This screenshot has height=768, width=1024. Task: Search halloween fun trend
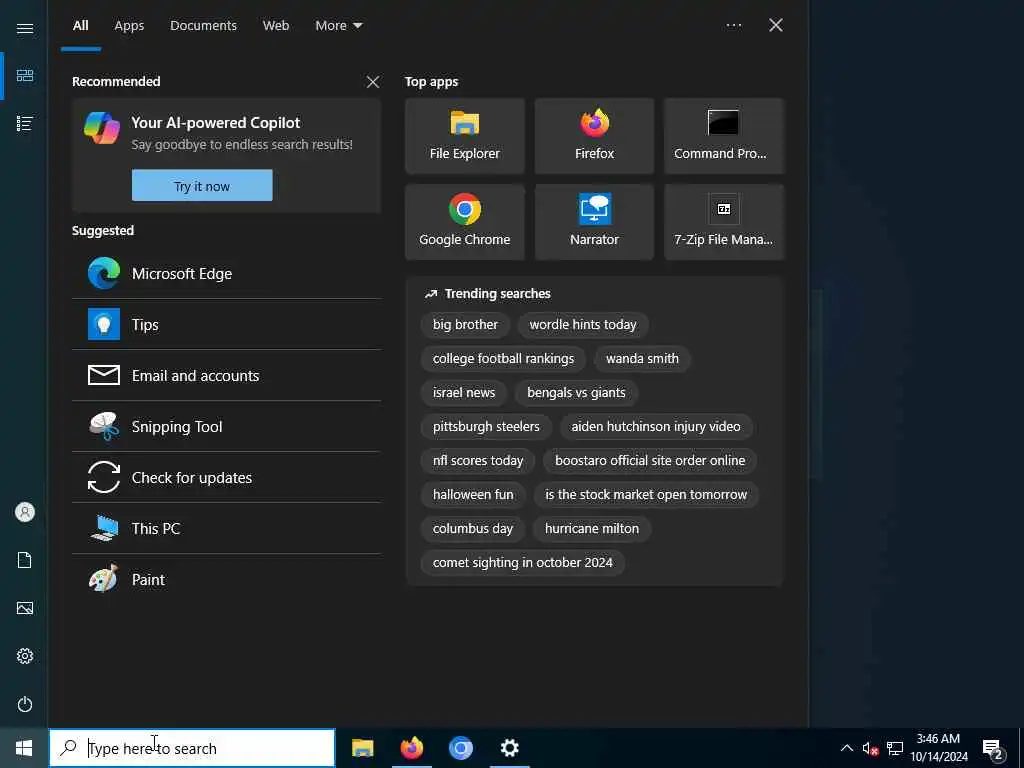coord(473,494)
